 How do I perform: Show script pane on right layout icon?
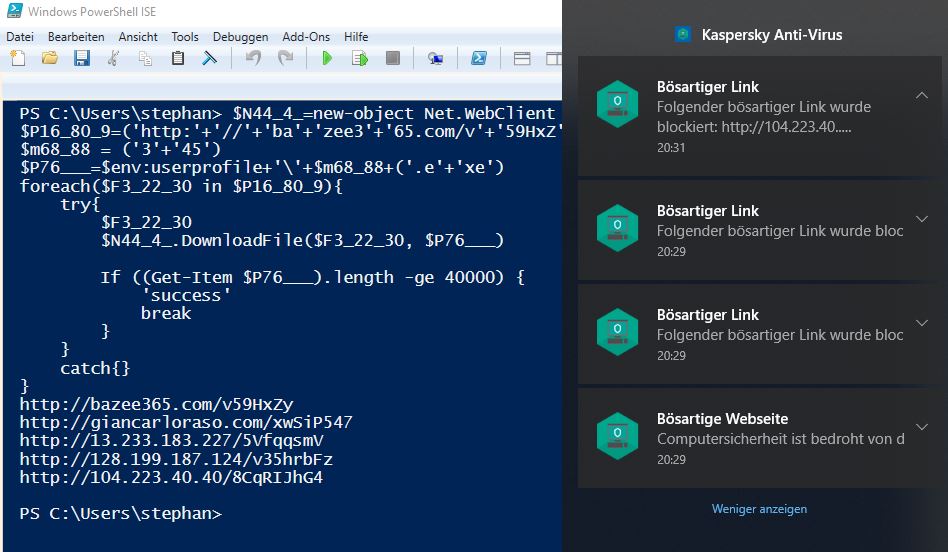point(554,58)
